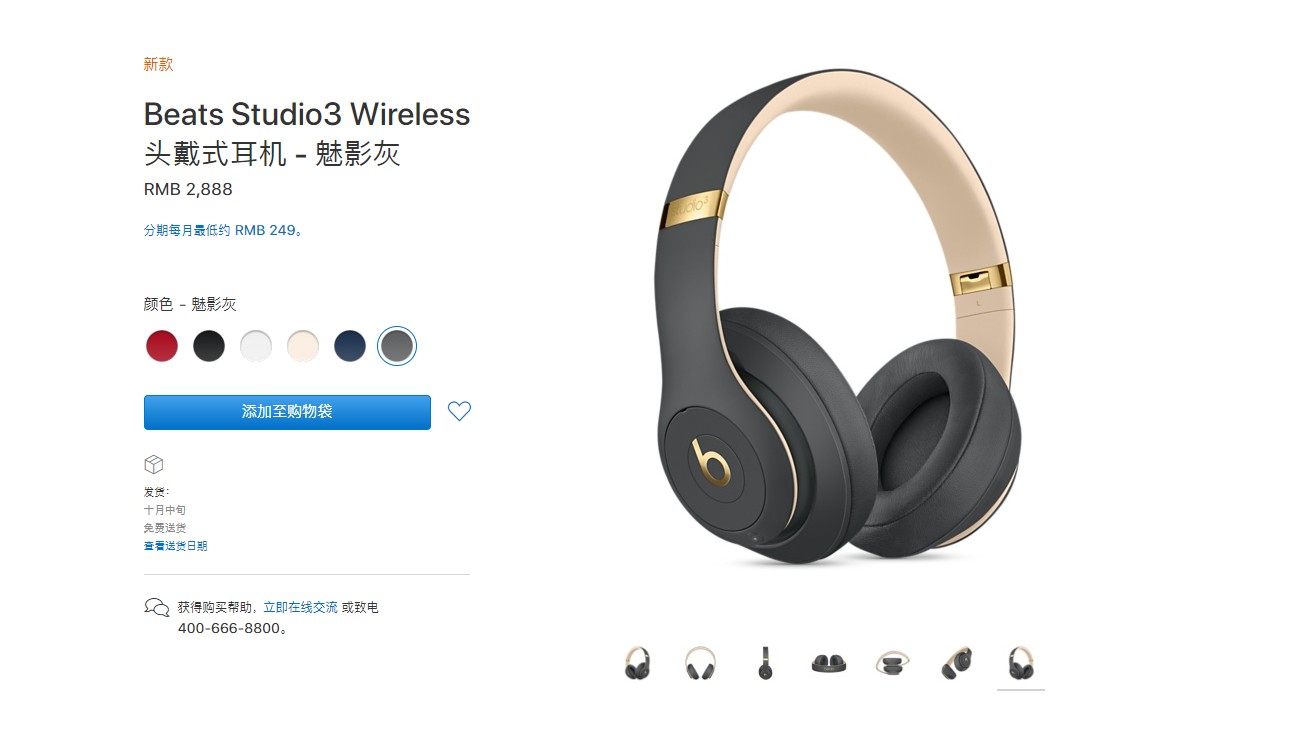Select the white color swatch
This screenshot has width=1308, height=732.
pos(256,346)
